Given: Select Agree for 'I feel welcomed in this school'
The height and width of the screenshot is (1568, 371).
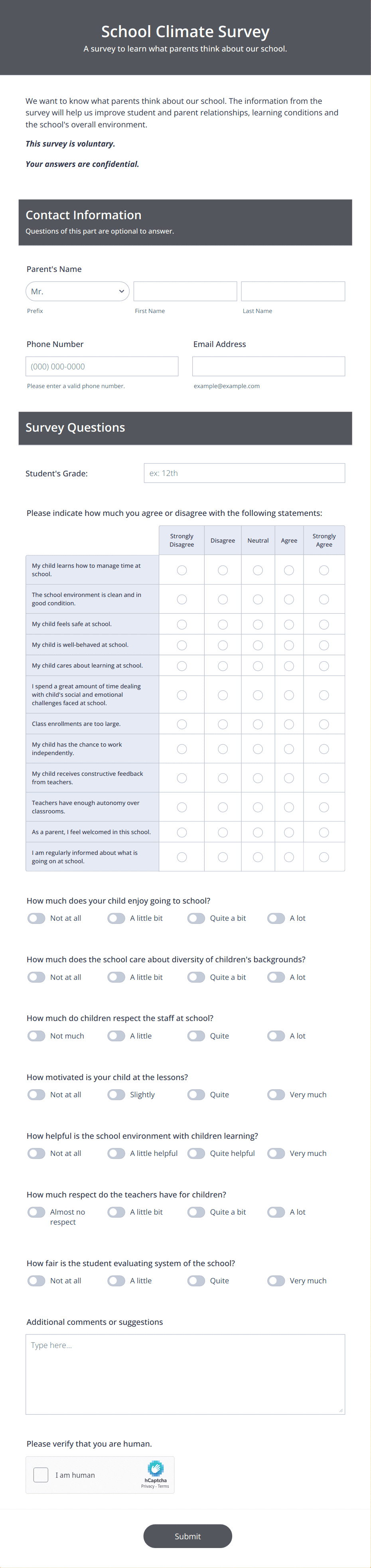Looking at the screenshot, I should tap(288, 831).
